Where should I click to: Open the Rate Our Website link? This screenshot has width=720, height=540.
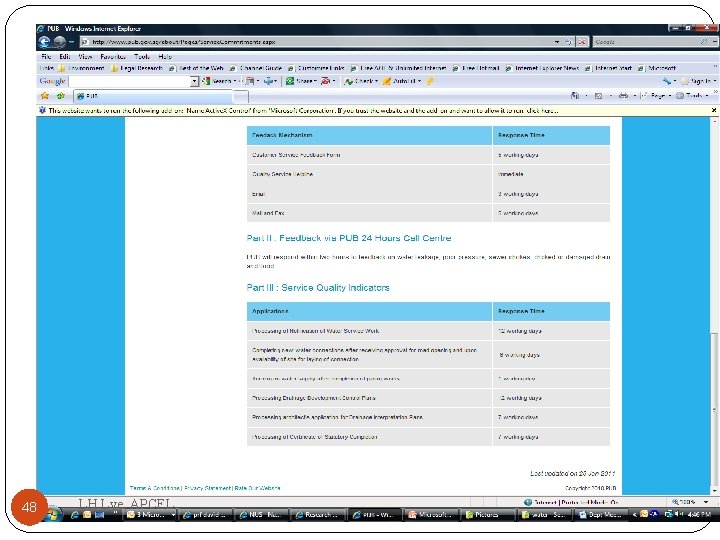[257, 488]
